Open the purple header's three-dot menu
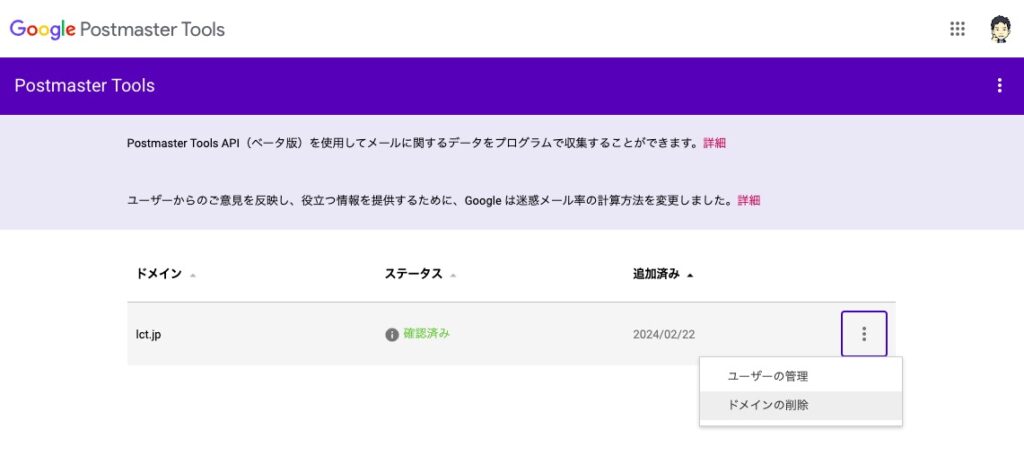The image size is (1024, 456). (x=999, y=86)
